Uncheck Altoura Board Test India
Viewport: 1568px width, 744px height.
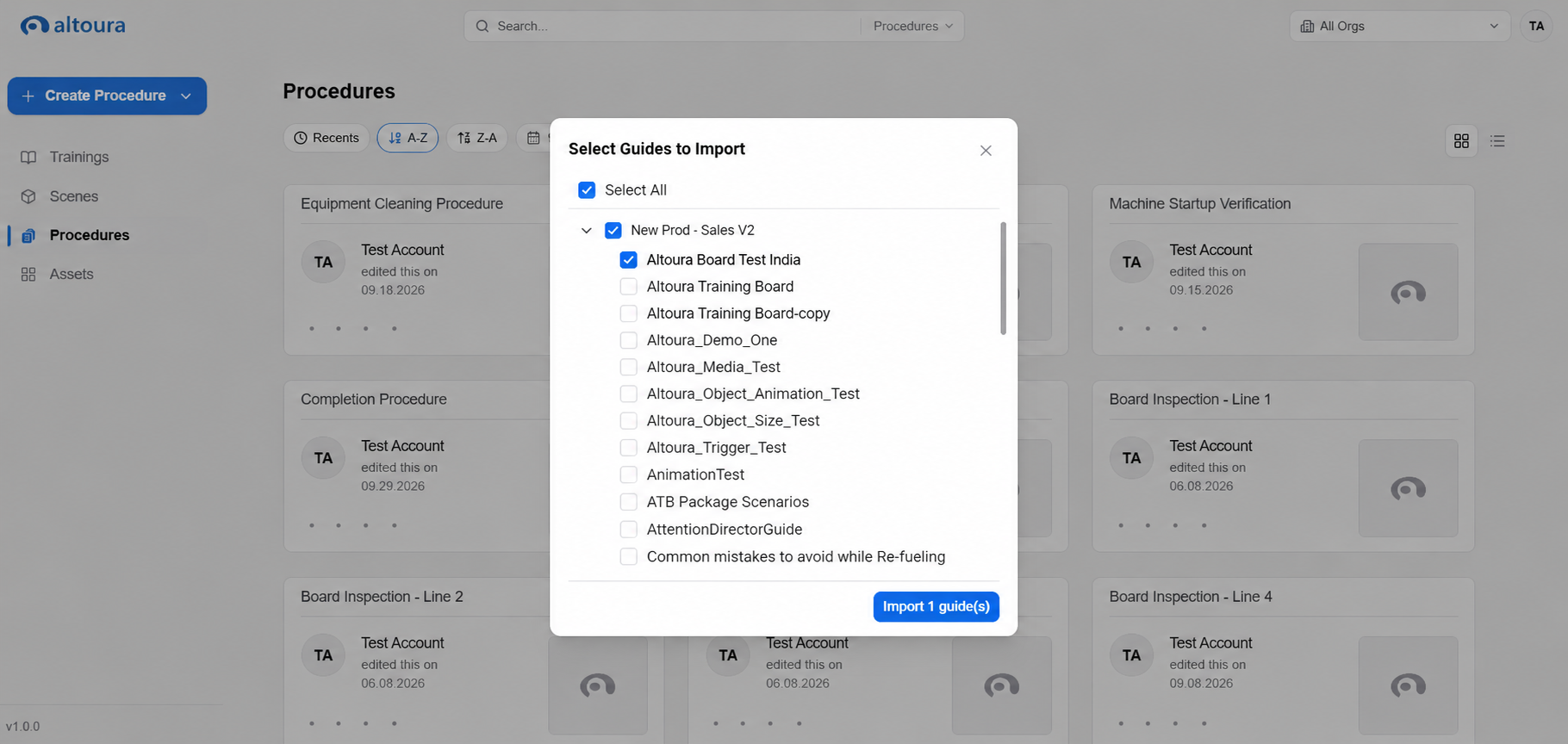coord(629,260)
